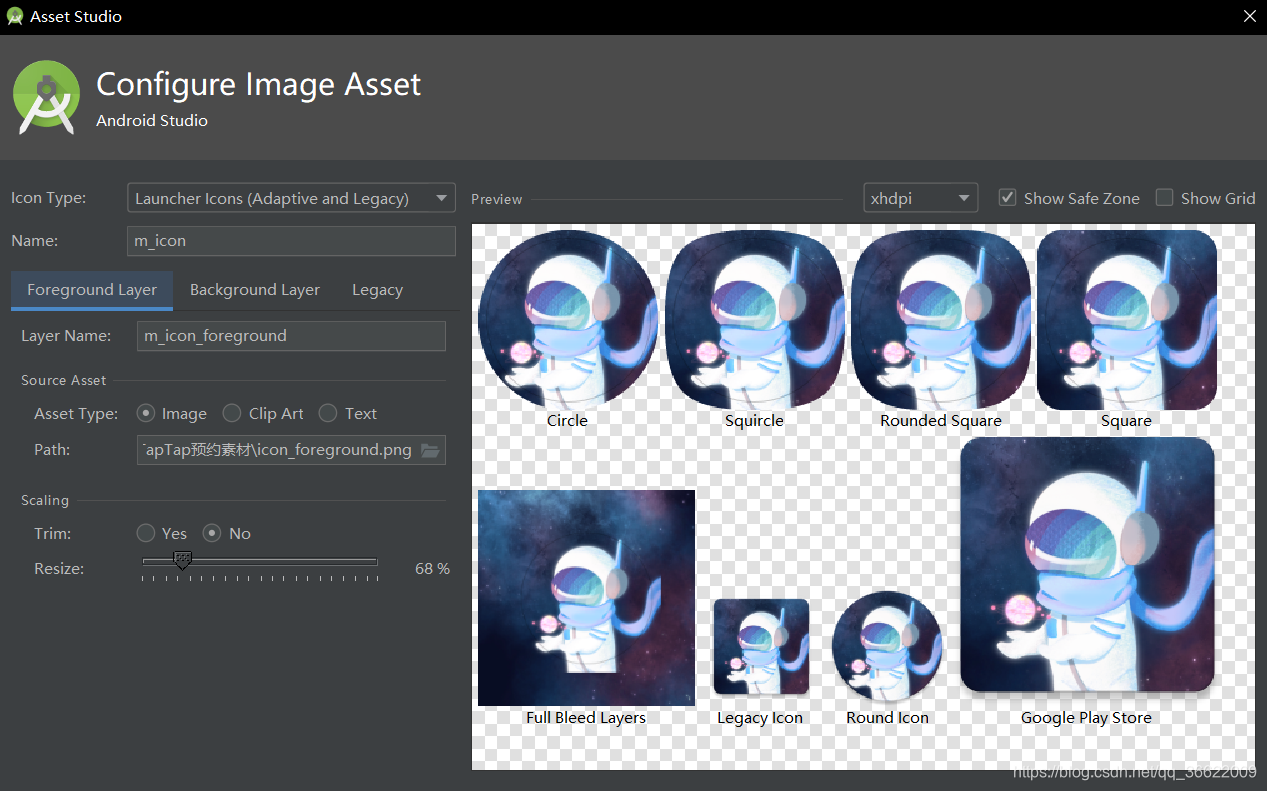
Task: Switch to the Legacy tab
Action: click(377, 290)
